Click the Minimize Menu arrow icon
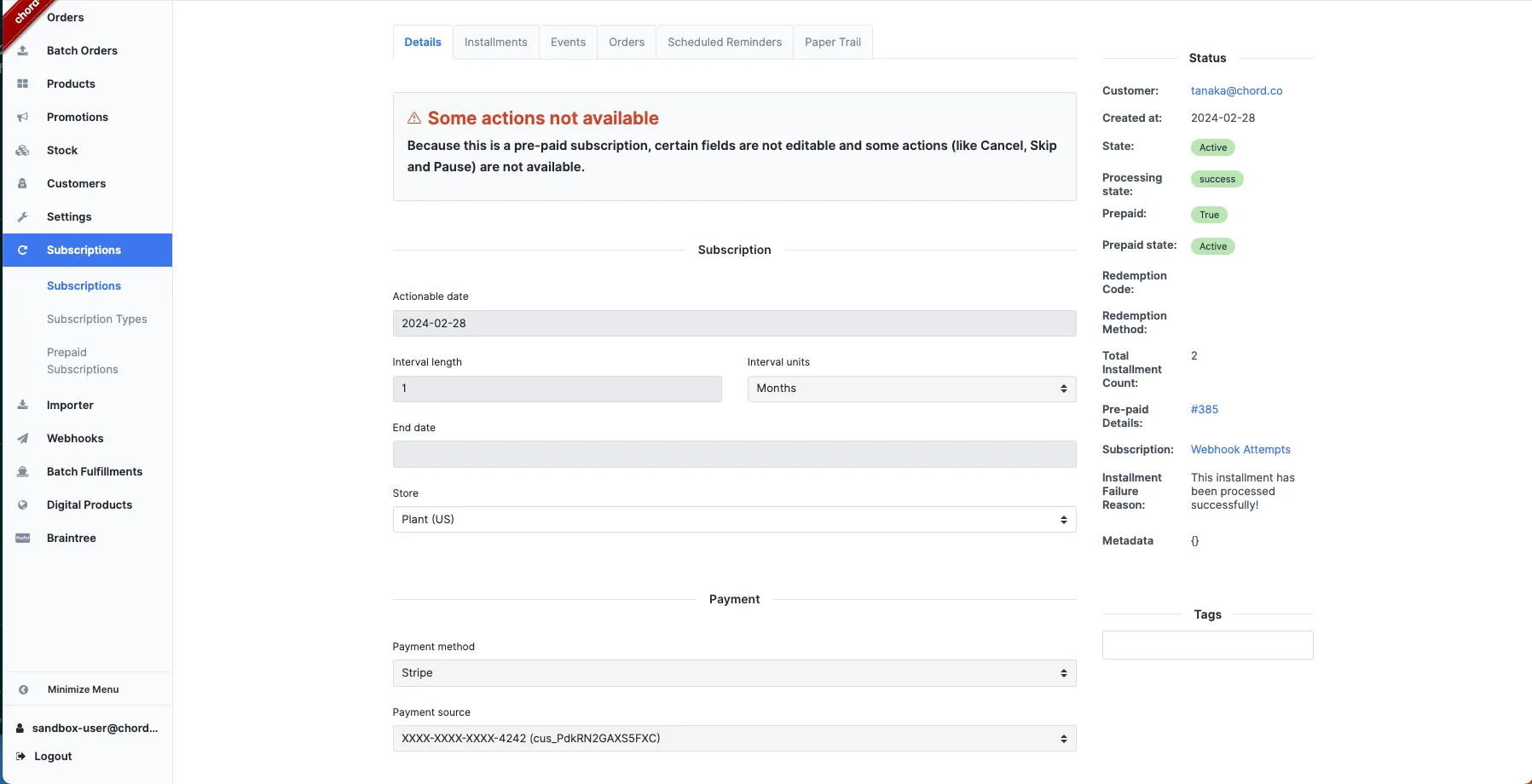The width and height of the screenshot is (1532, 784). click(24, 689)
